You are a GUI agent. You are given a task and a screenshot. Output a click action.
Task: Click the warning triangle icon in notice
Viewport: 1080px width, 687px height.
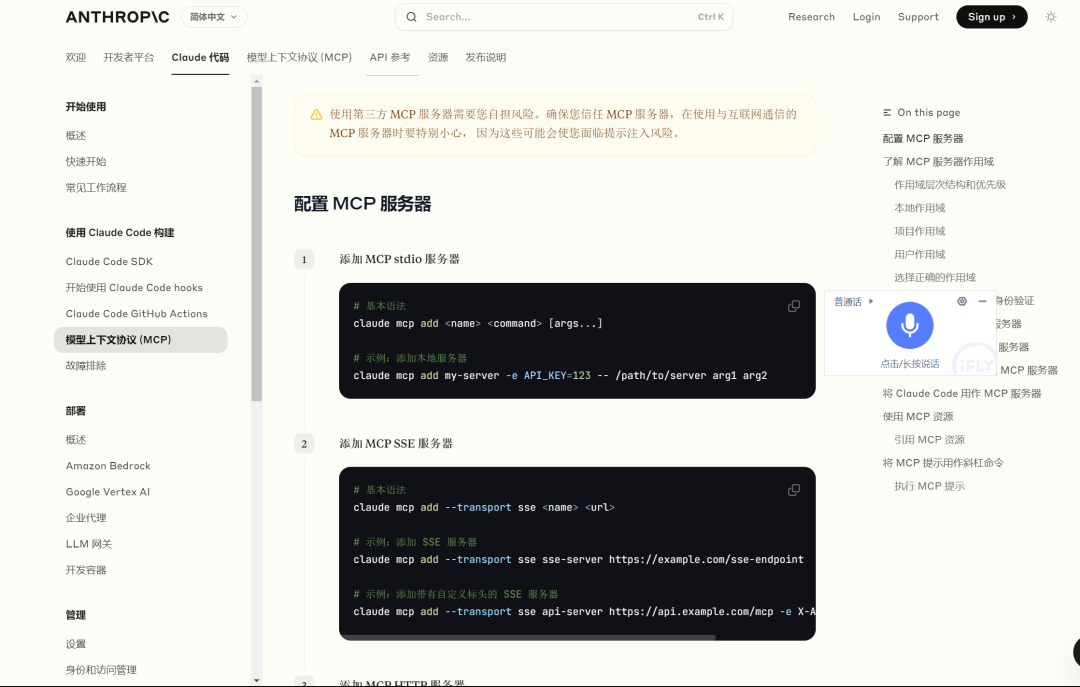click(316, 114)
